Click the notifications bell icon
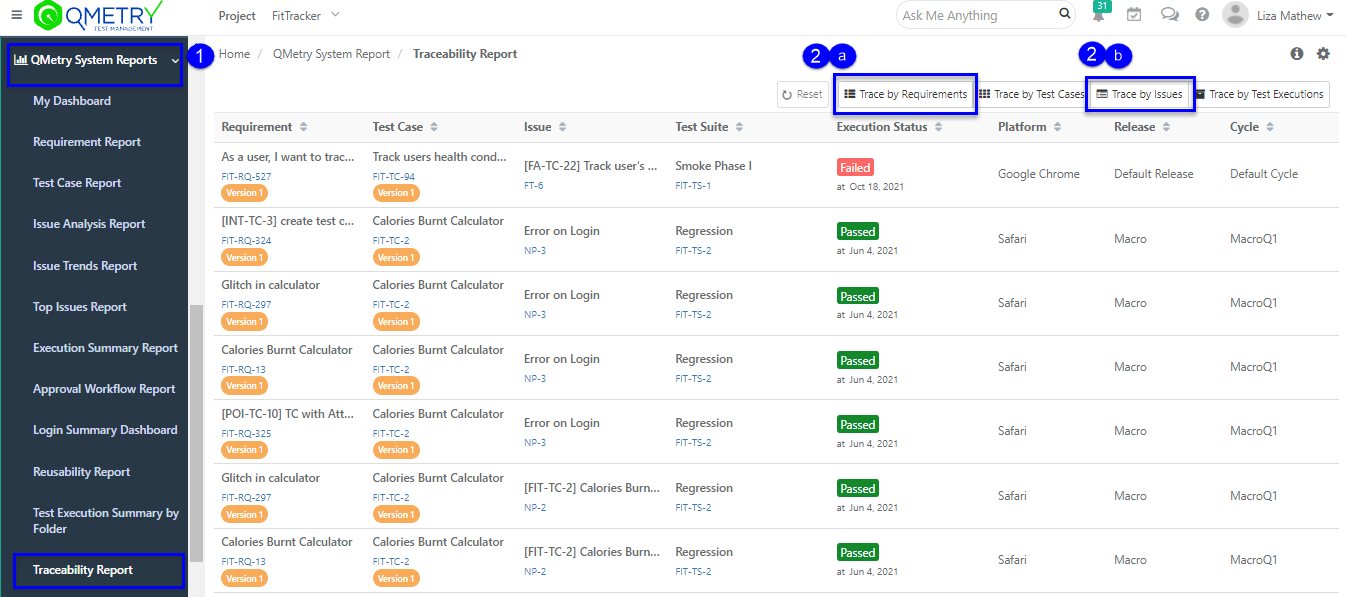This screenshot has height=597, width=1346. pos(1098,16)
